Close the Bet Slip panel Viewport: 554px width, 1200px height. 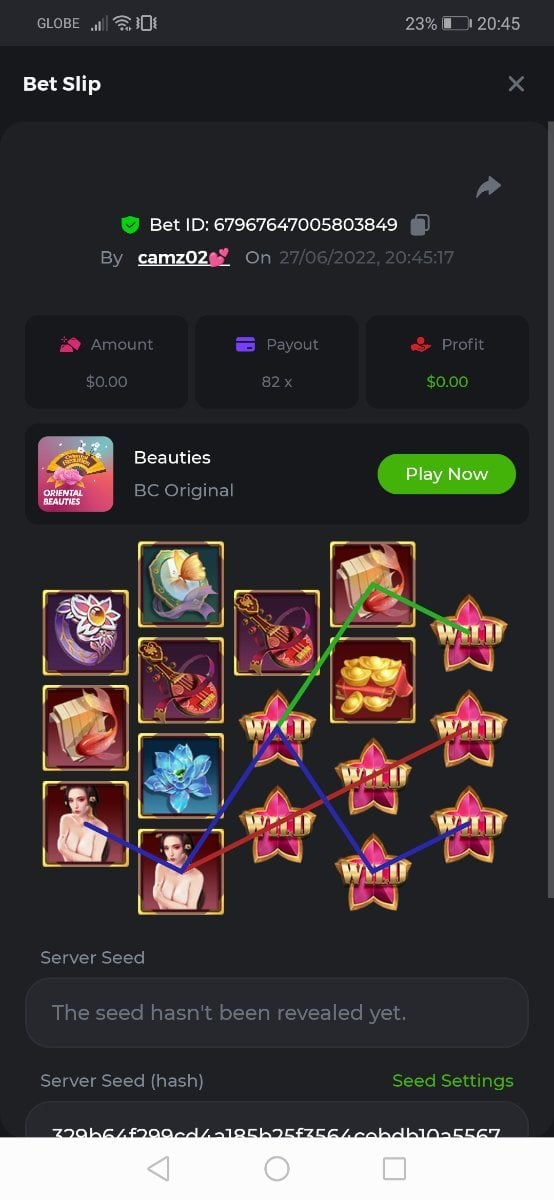click(516, 84)
